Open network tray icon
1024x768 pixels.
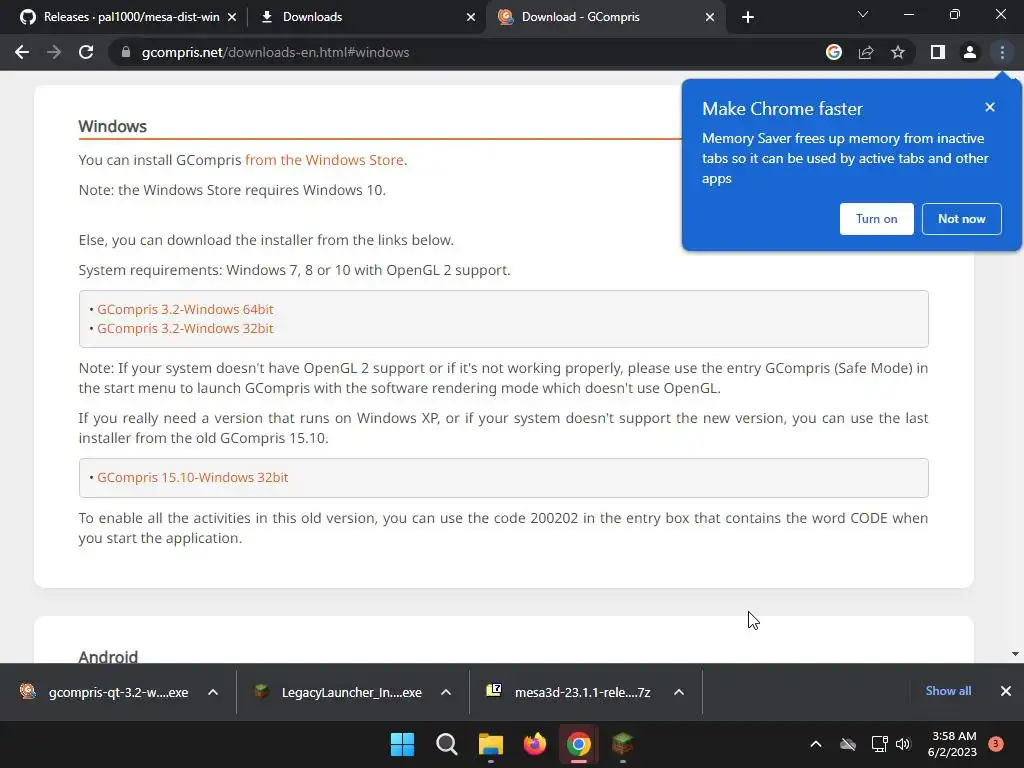click(x=879, y=744)
